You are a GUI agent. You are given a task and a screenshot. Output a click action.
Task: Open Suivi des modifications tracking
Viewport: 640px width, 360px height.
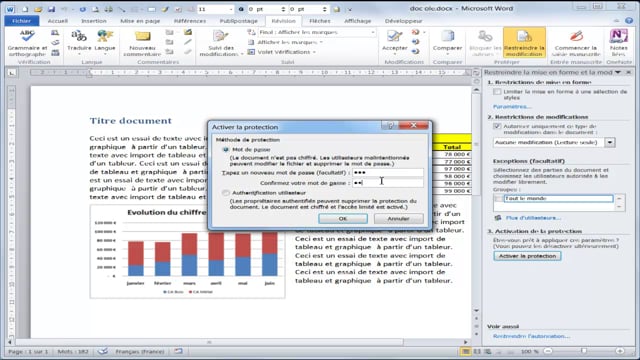coord(221,43)
